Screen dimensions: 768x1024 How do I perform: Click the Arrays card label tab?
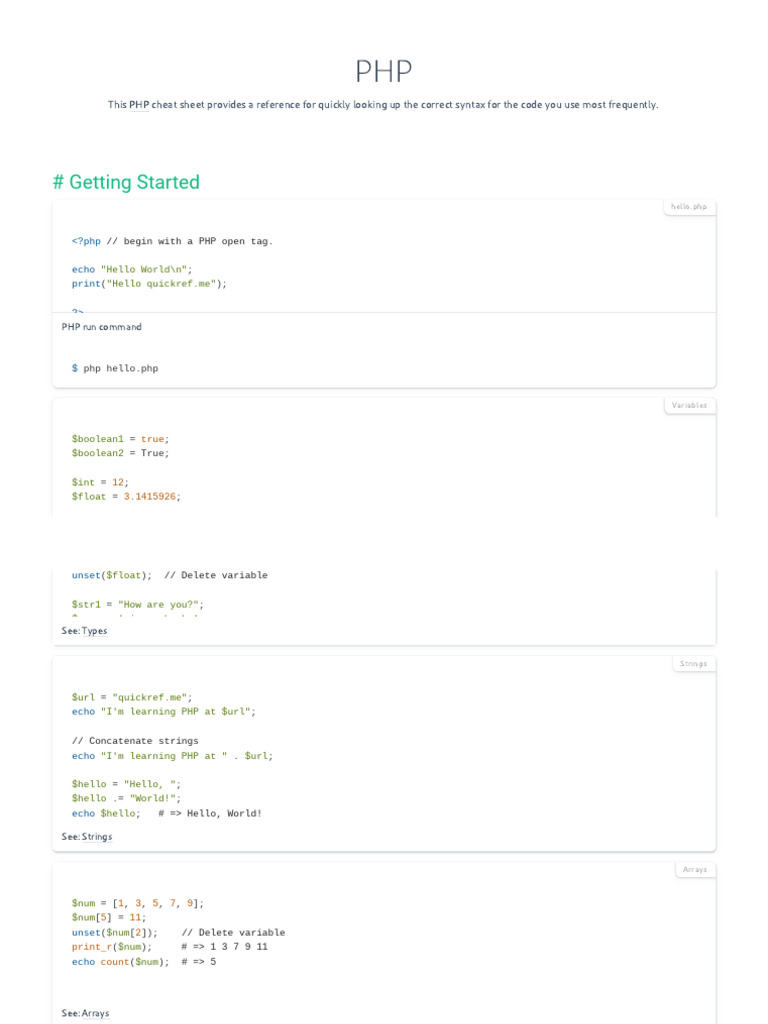point(695,870)
